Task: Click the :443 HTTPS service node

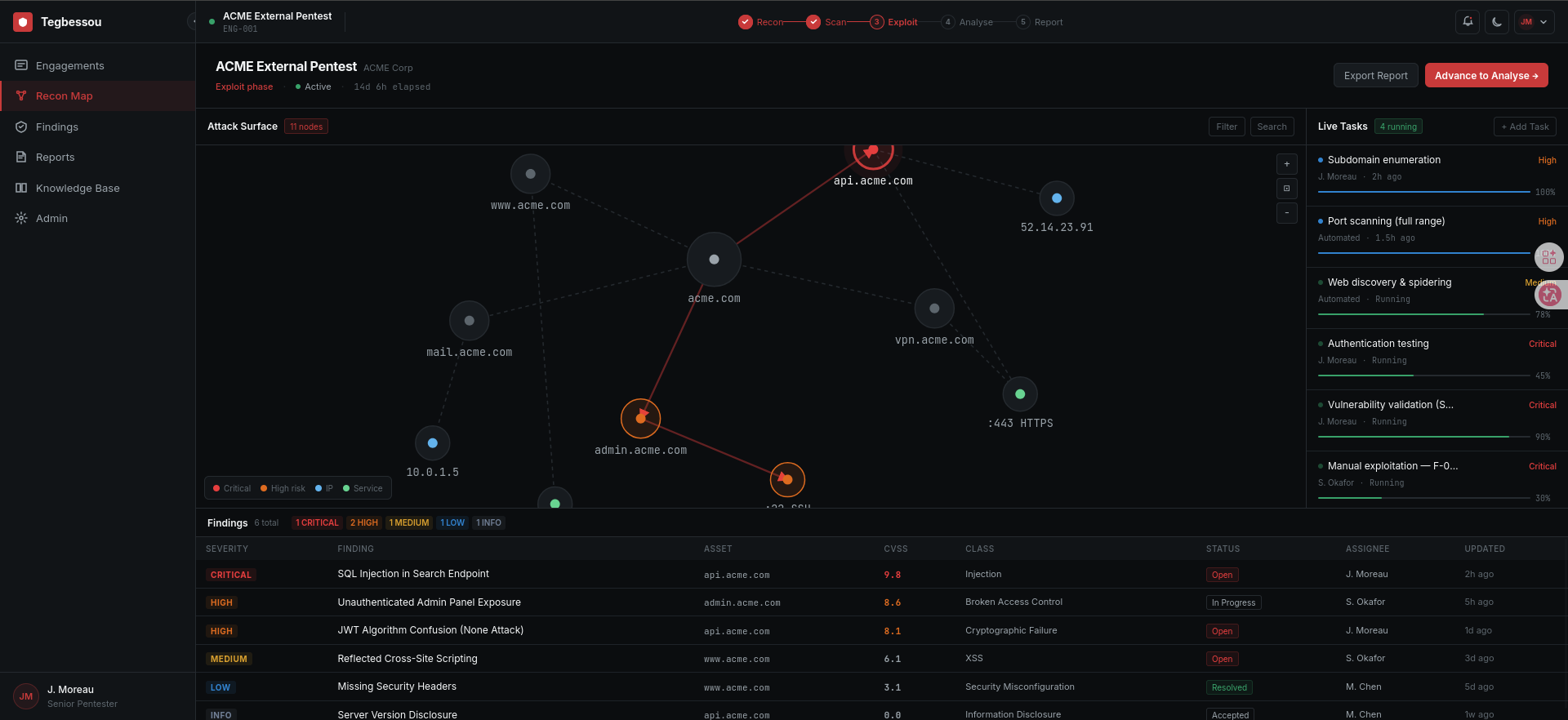Action: coord(1020,394)
